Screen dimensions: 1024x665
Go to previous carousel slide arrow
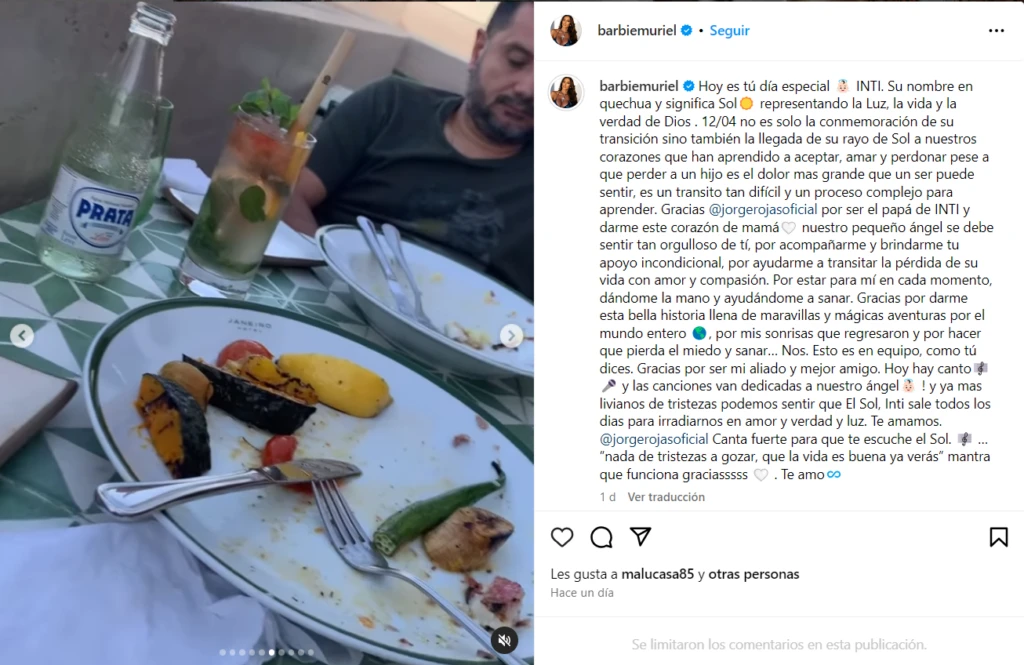[22, 336]
